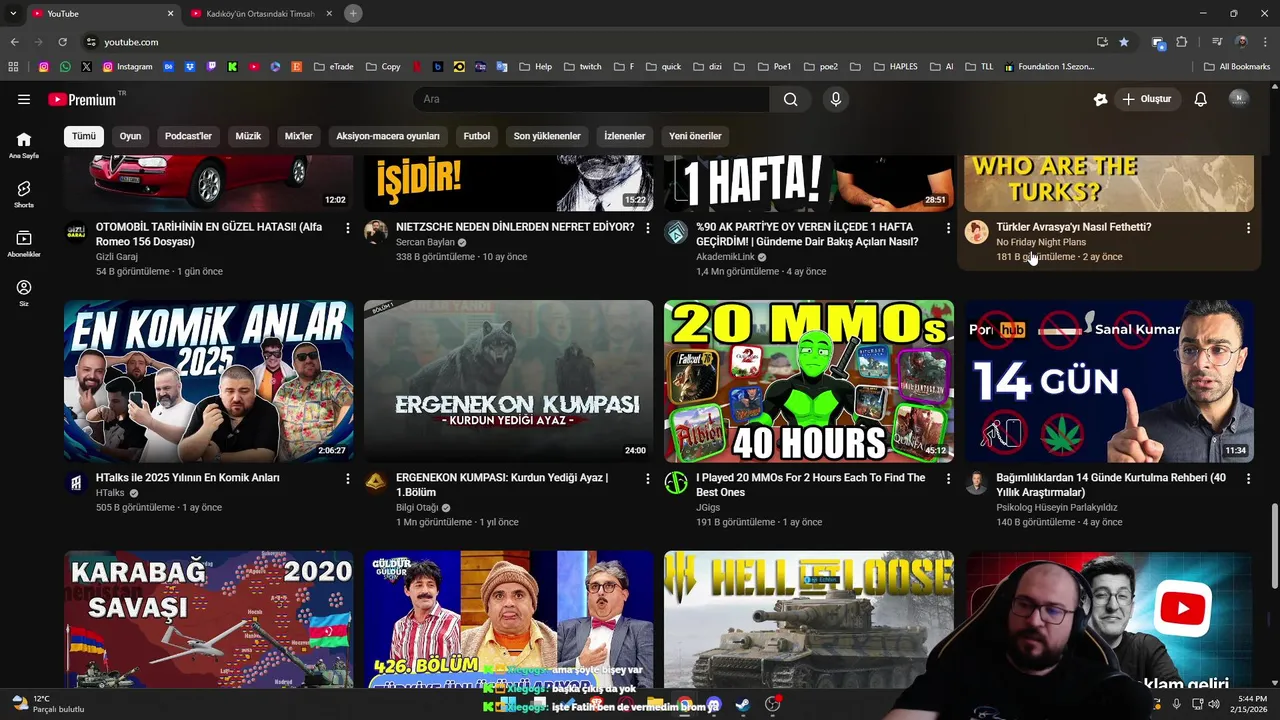Select the Yeni öneriler chip

(x=695, y=136)
